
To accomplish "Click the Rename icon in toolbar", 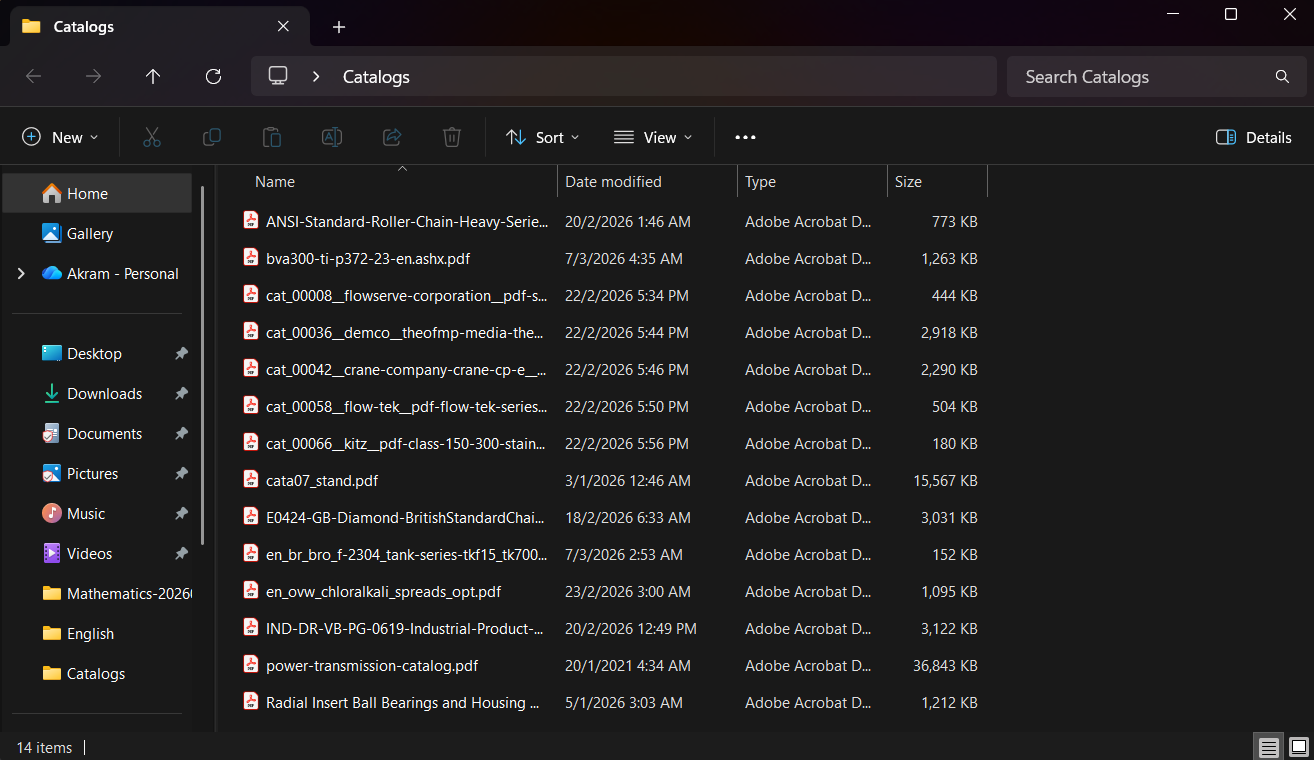I will (332, 137).
